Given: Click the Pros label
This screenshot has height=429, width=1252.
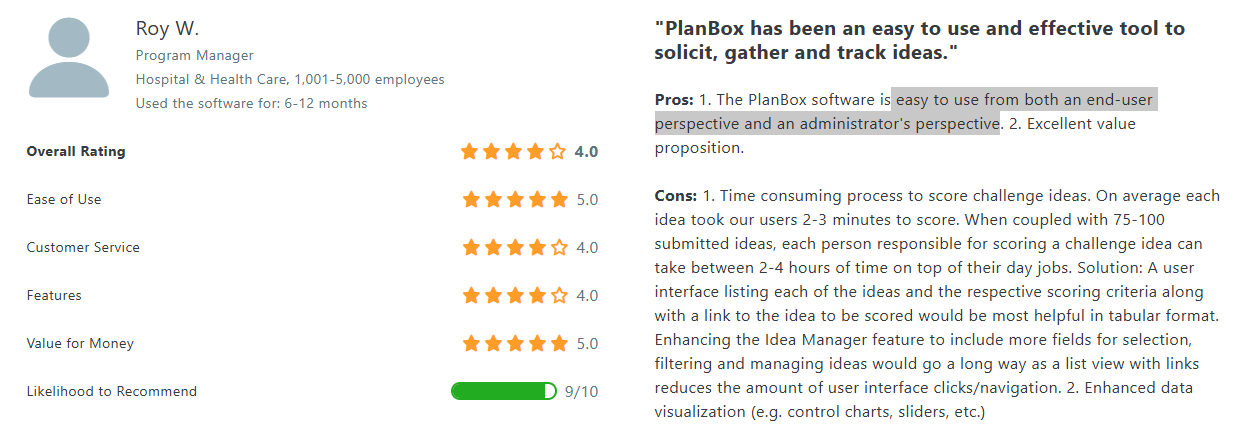Looking at the screenshot, I should pyautogui.click(x=674, y=100).
